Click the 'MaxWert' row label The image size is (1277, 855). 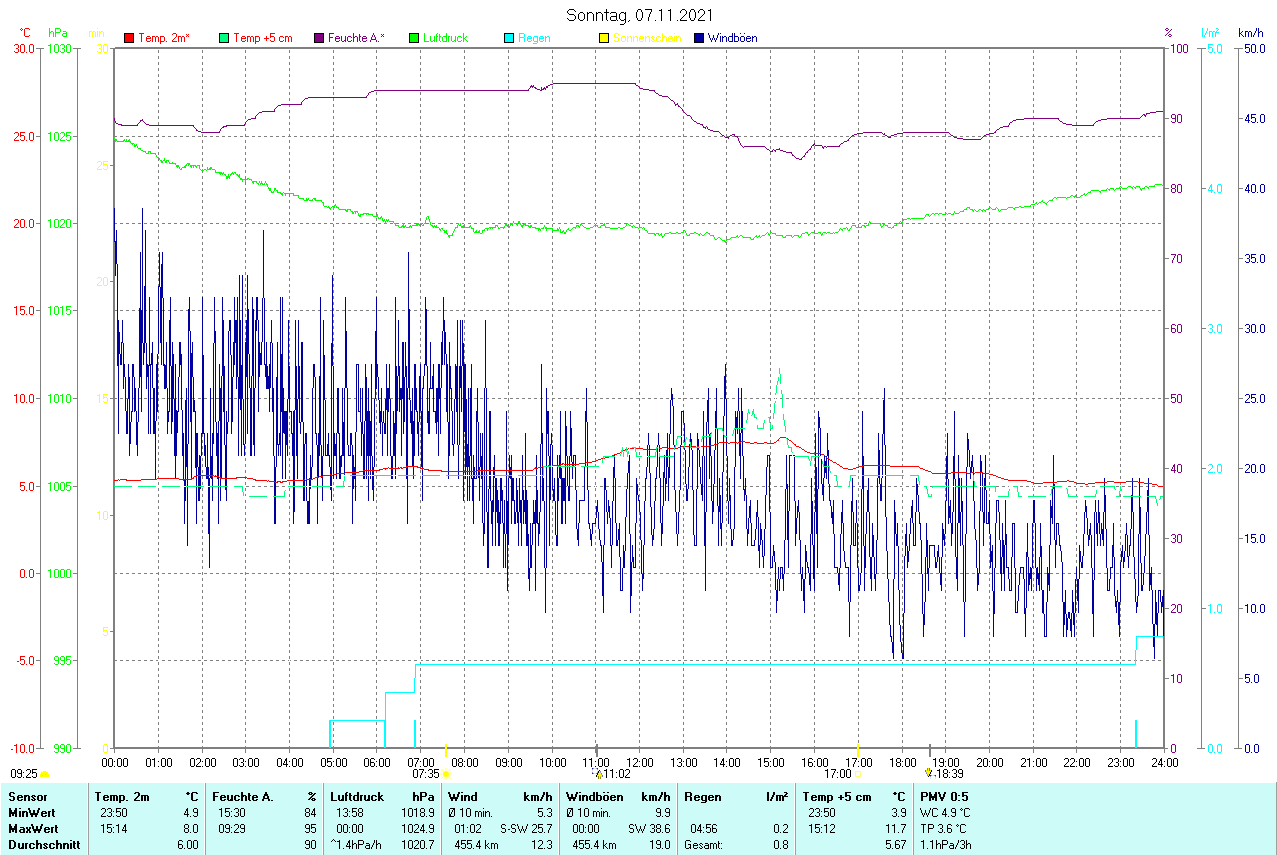[x=32, y=829]
